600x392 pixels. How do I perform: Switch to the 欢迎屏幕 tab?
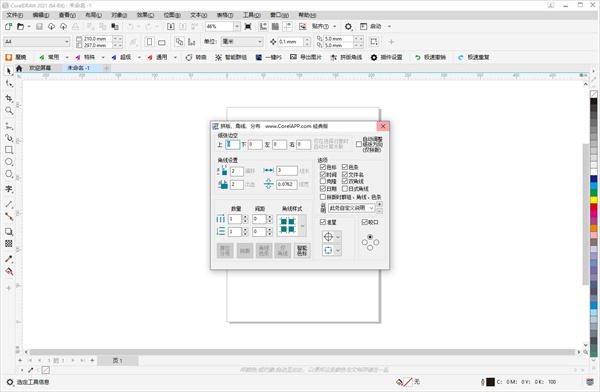point(40,68)
